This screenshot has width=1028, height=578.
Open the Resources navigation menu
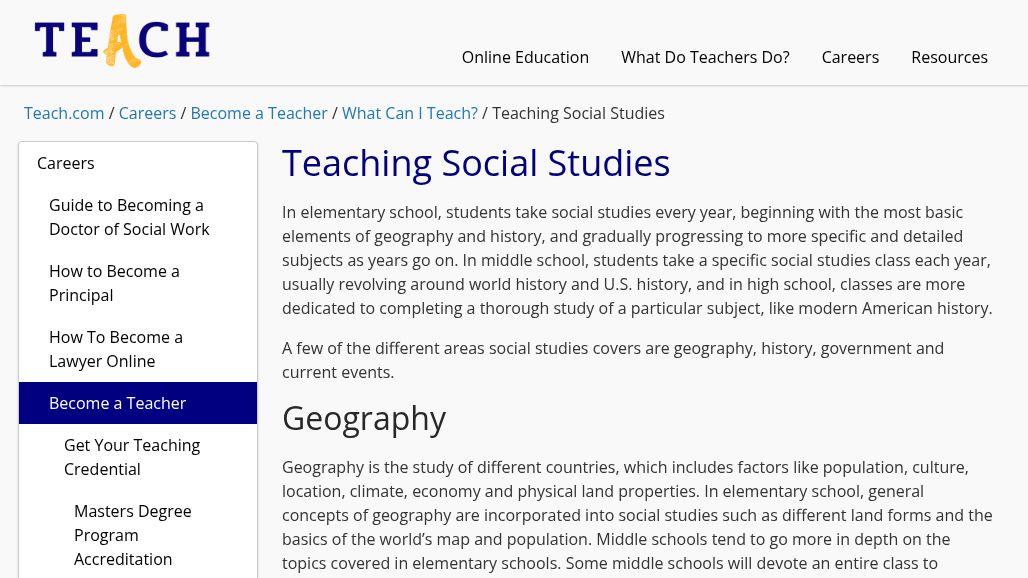click(949, 57)
